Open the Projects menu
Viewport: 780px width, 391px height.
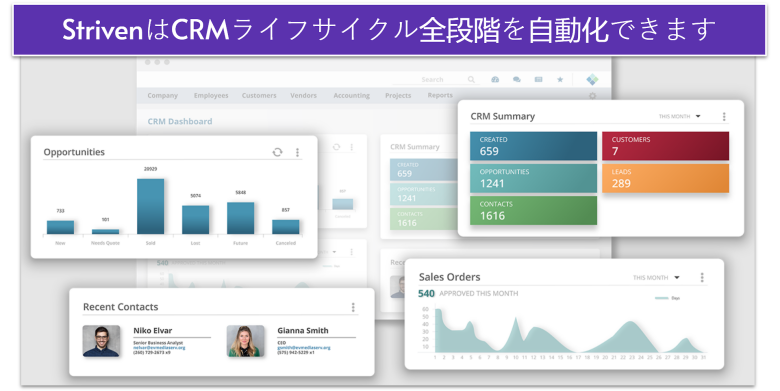pos(398,96)
